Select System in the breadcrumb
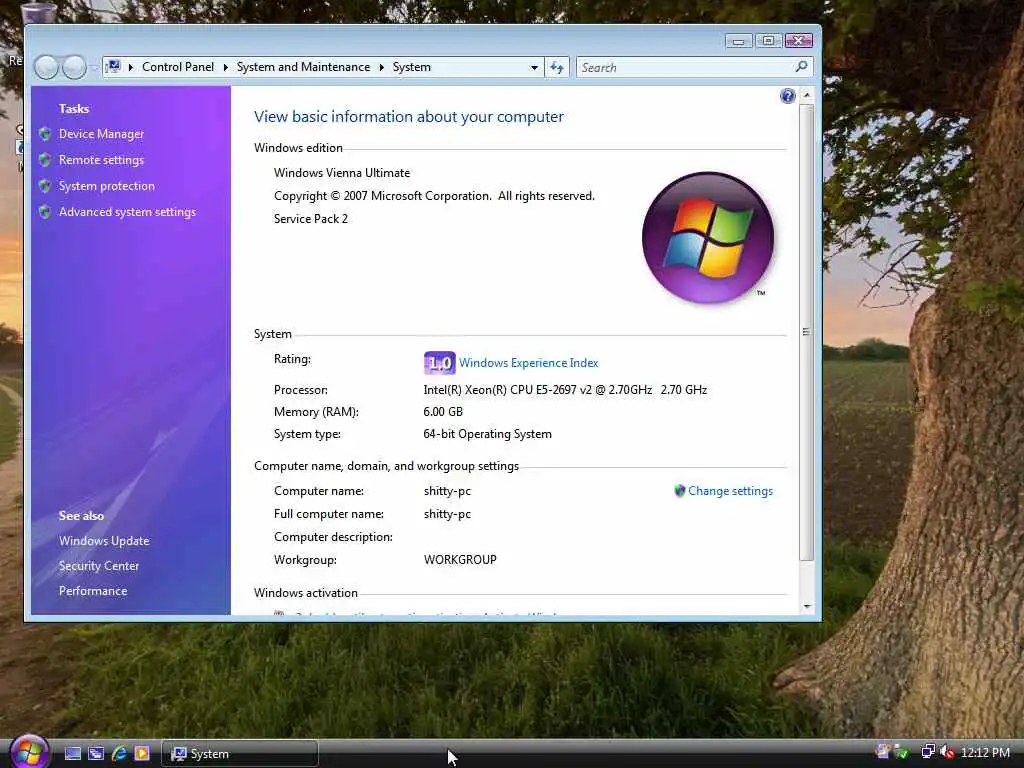Image resolution: width=1024 pixels, height=768 pixels. click(x=411, y=67)
